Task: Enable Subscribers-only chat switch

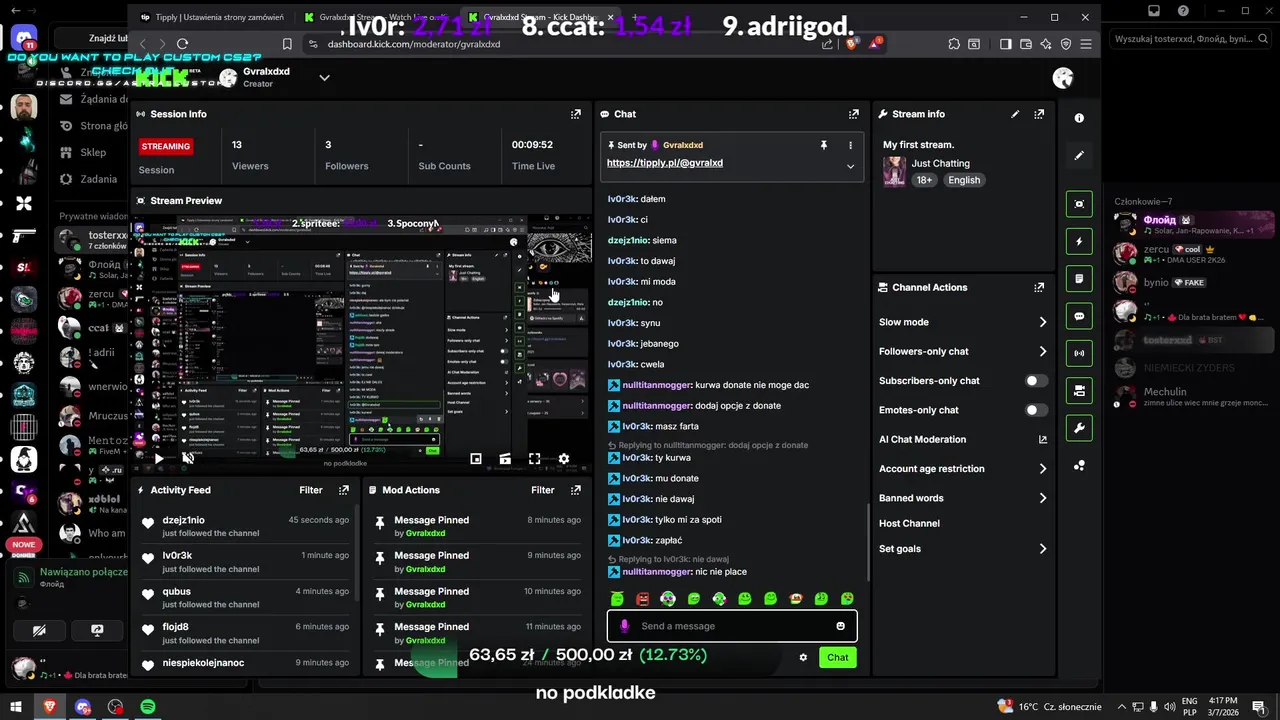Action: click(1037, 381)
